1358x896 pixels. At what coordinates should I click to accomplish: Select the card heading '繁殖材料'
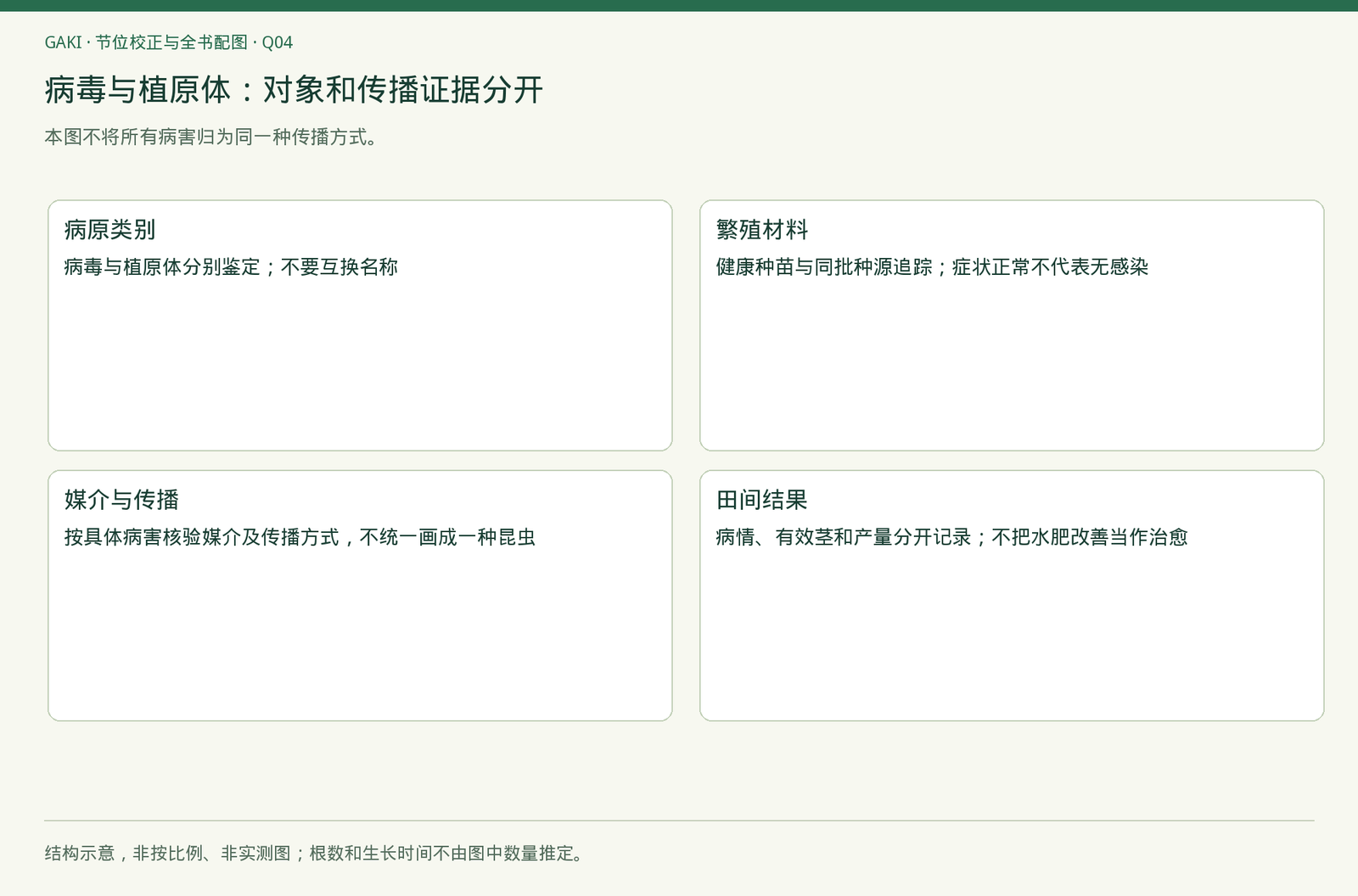tap(762, 230)
